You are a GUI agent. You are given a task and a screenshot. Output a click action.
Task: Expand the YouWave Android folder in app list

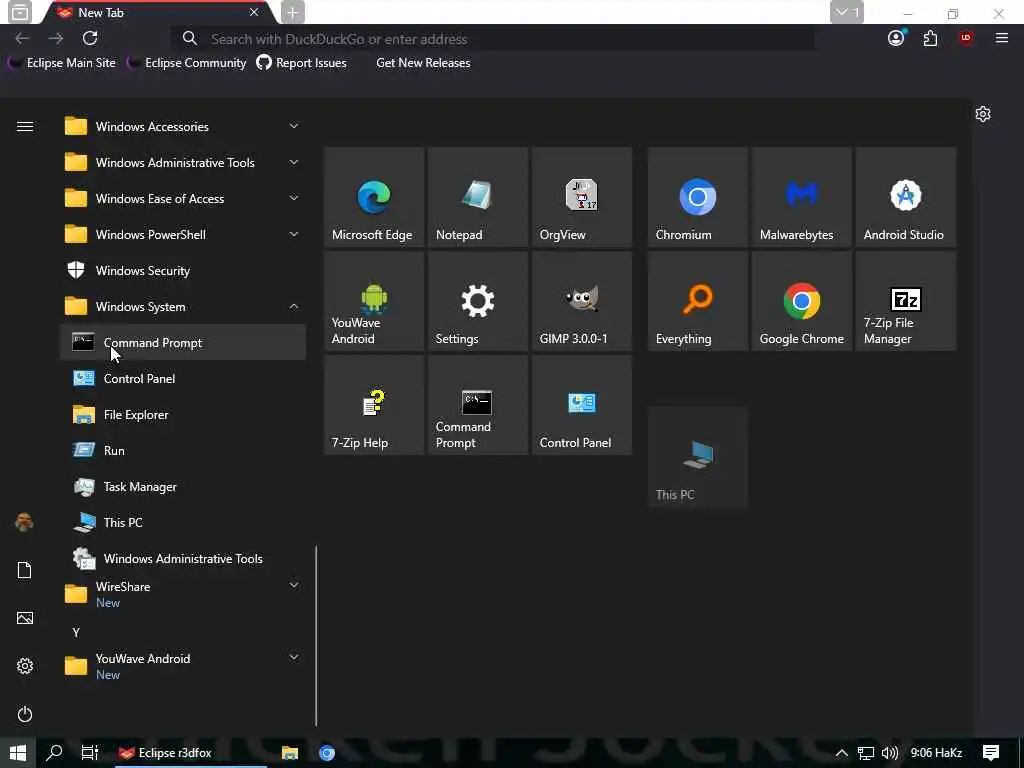tap(183, 666)
